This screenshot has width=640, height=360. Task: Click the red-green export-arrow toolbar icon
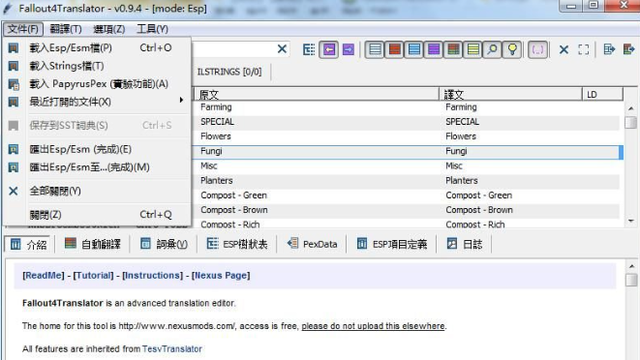629,49
